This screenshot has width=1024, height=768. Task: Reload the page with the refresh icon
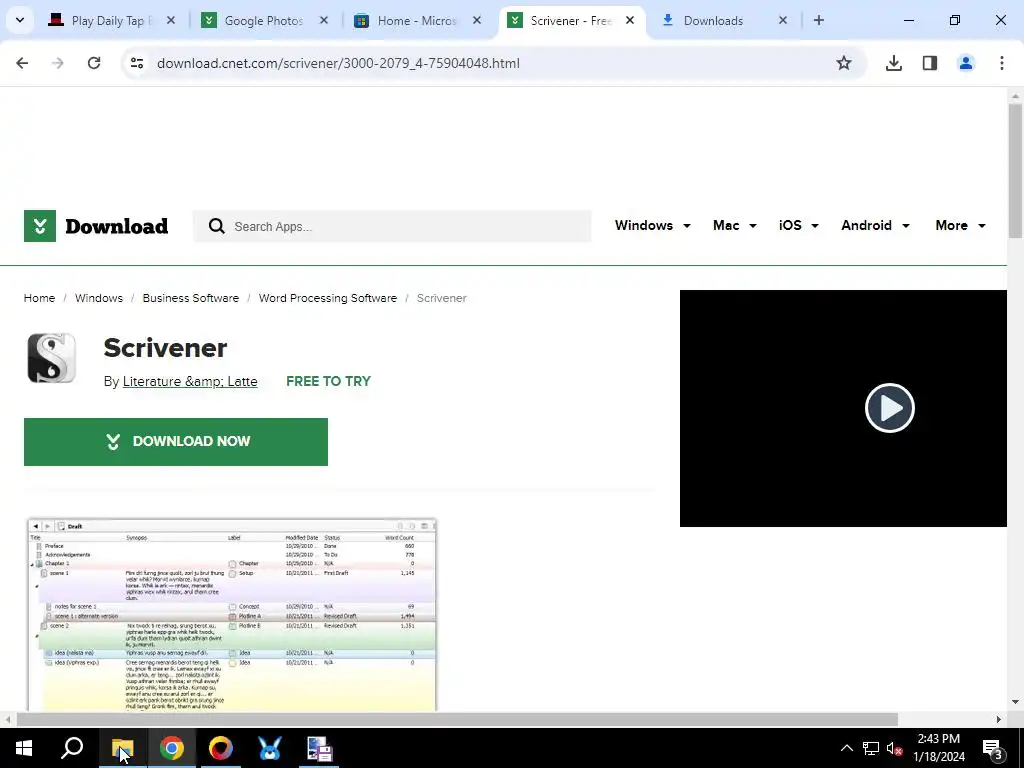94,63
